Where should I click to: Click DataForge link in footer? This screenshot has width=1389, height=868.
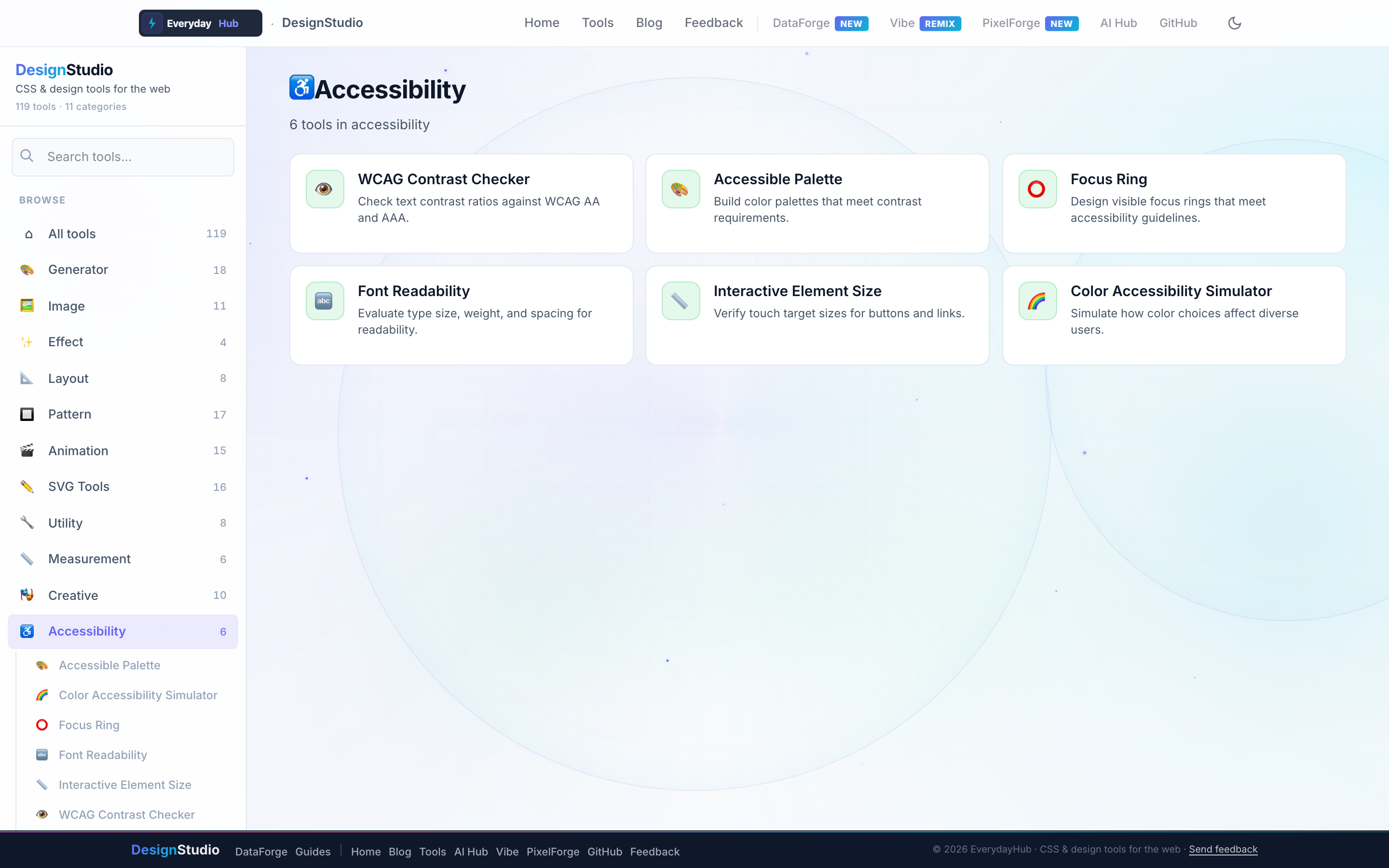tap(261, 851)
